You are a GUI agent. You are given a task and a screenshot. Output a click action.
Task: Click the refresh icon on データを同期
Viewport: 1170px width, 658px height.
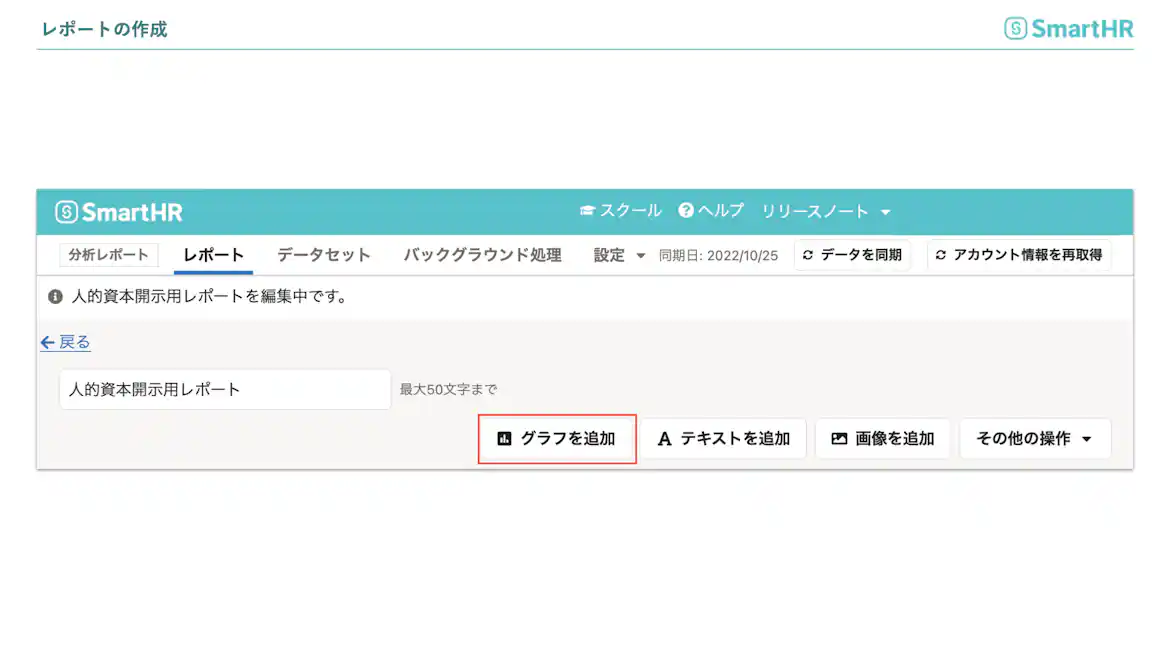click(x=806, y=255)
